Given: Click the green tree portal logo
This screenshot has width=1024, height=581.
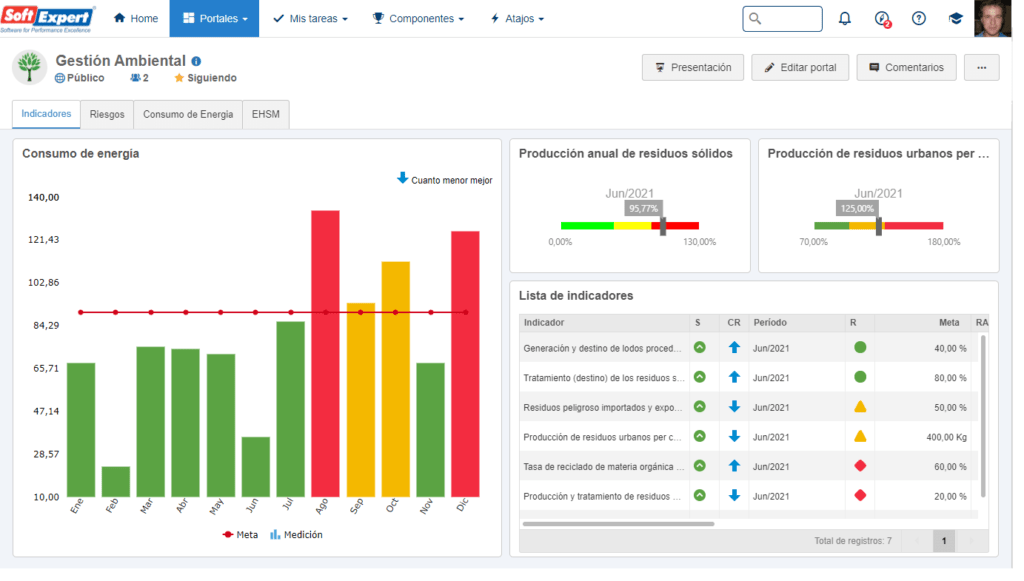Looking at the screenshot, I should point(30,68).
